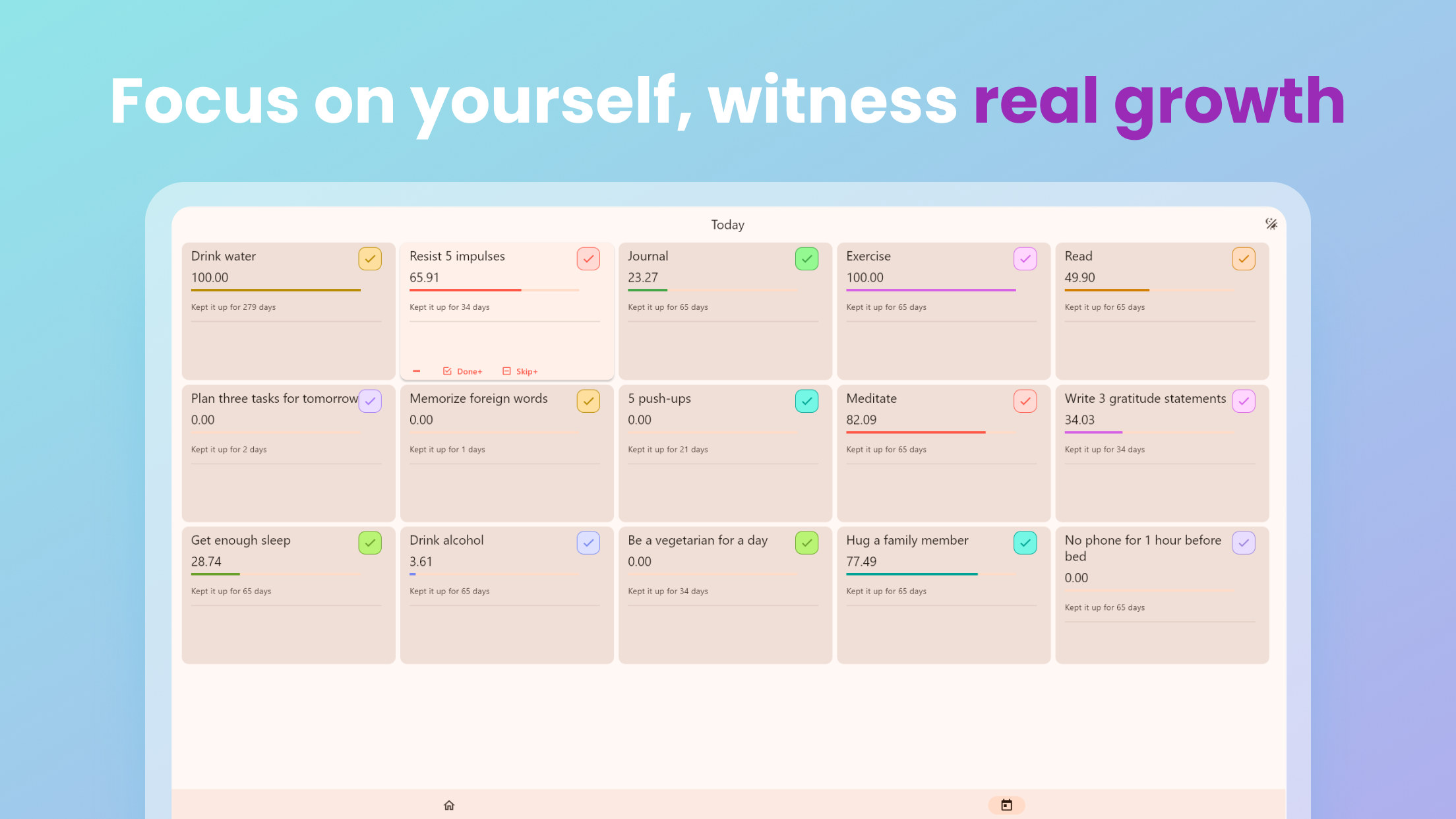This screenshot has width=1456, height=819.
Task: Tick Write 3 gratitude statements checkbox
Action: [1243, 401]
